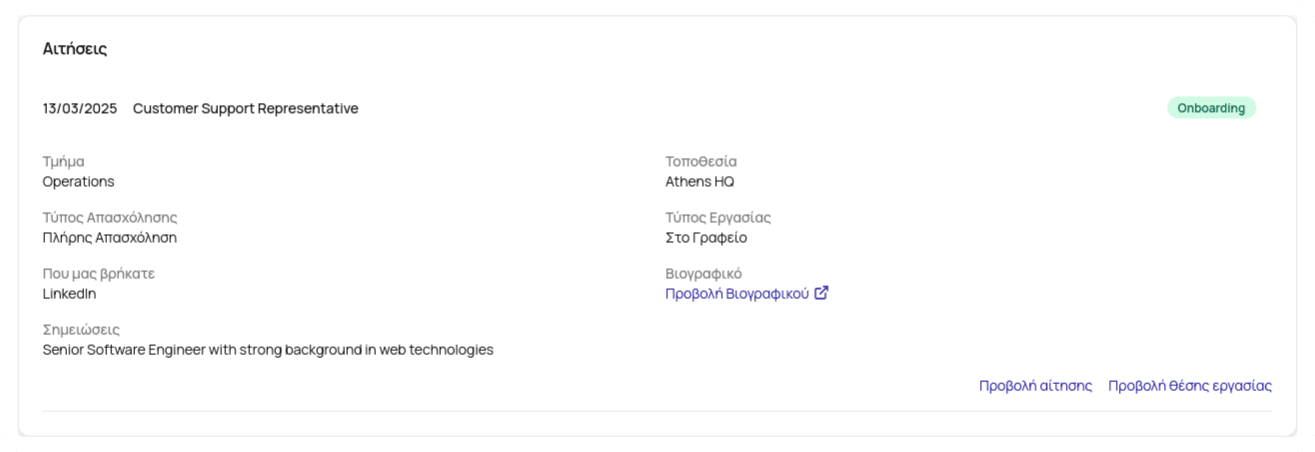Click the Customer Support Representative title

[245, 108]
